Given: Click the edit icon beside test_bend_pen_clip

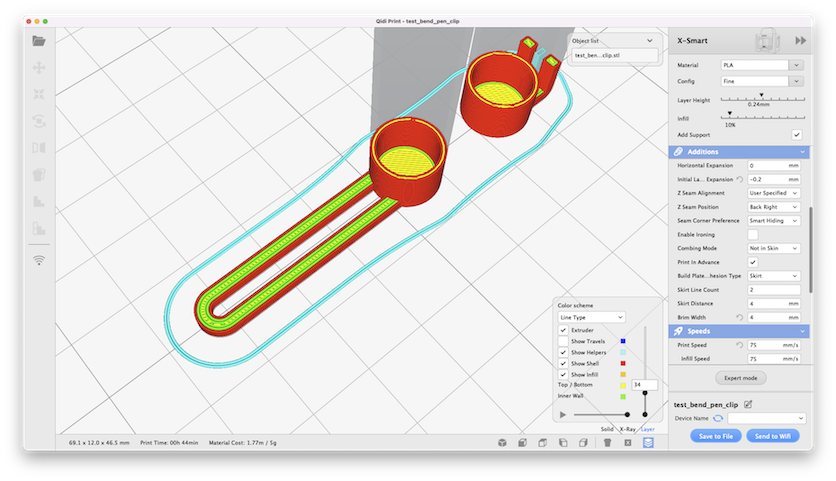Looking at the screenshot, I should pos(748,404).
